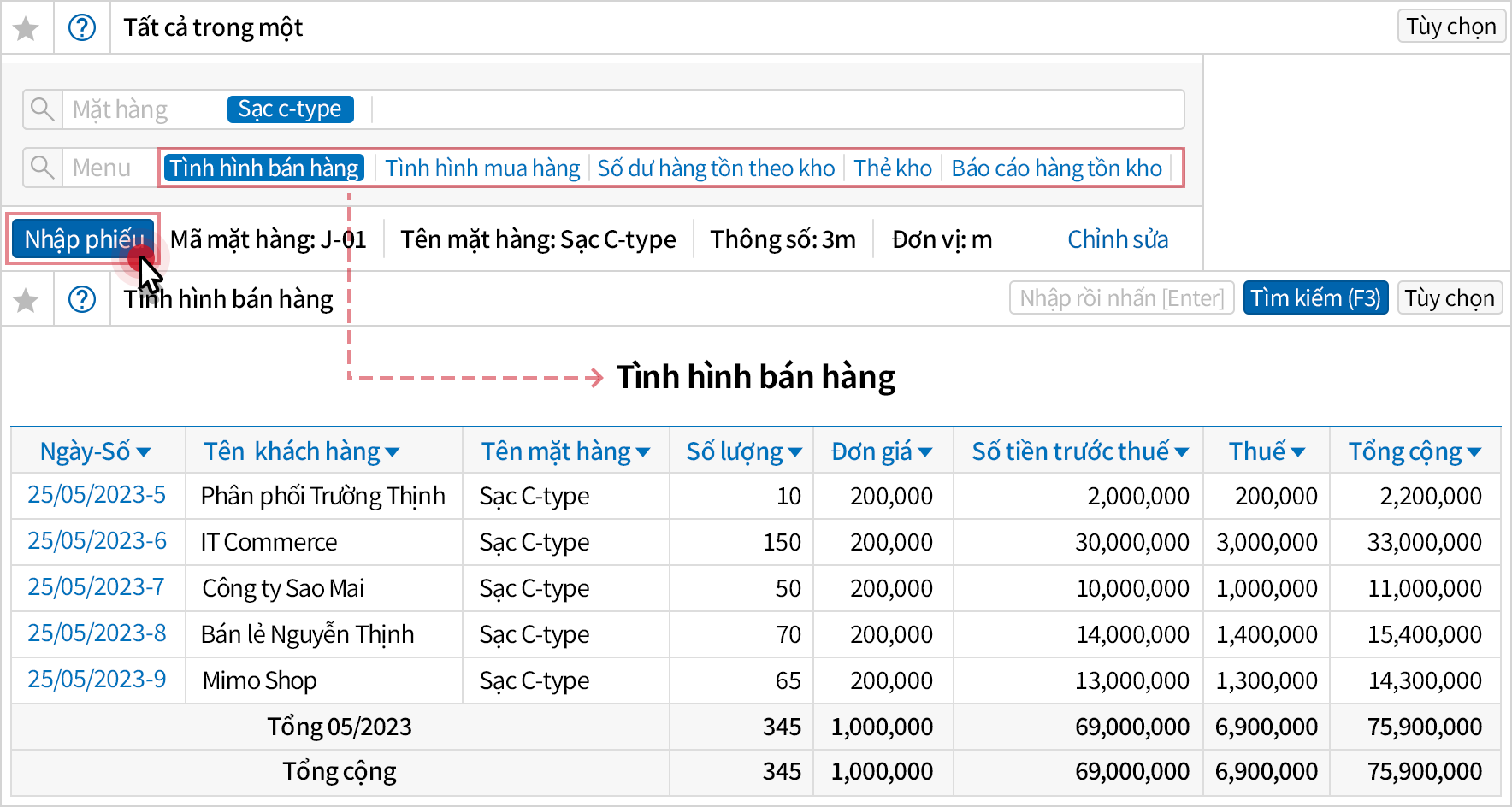The height and width of the screenshot is (807, 1512).
Task: Switch to Số dư hàng tồn theo kho
Action: (716, 168)
